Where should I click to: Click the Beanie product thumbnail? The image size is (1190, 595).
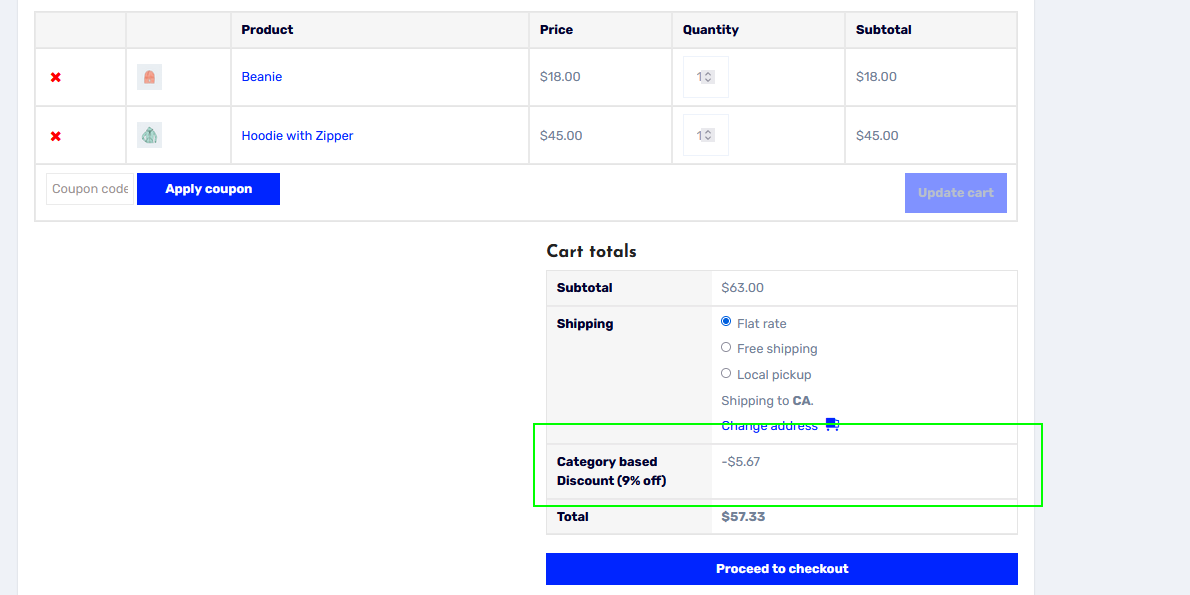coord(148,76)
